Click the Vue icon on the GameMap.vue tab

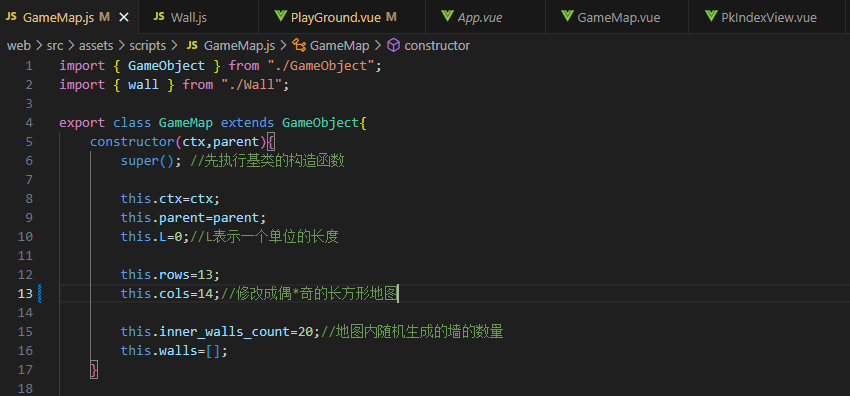(567, 16)
